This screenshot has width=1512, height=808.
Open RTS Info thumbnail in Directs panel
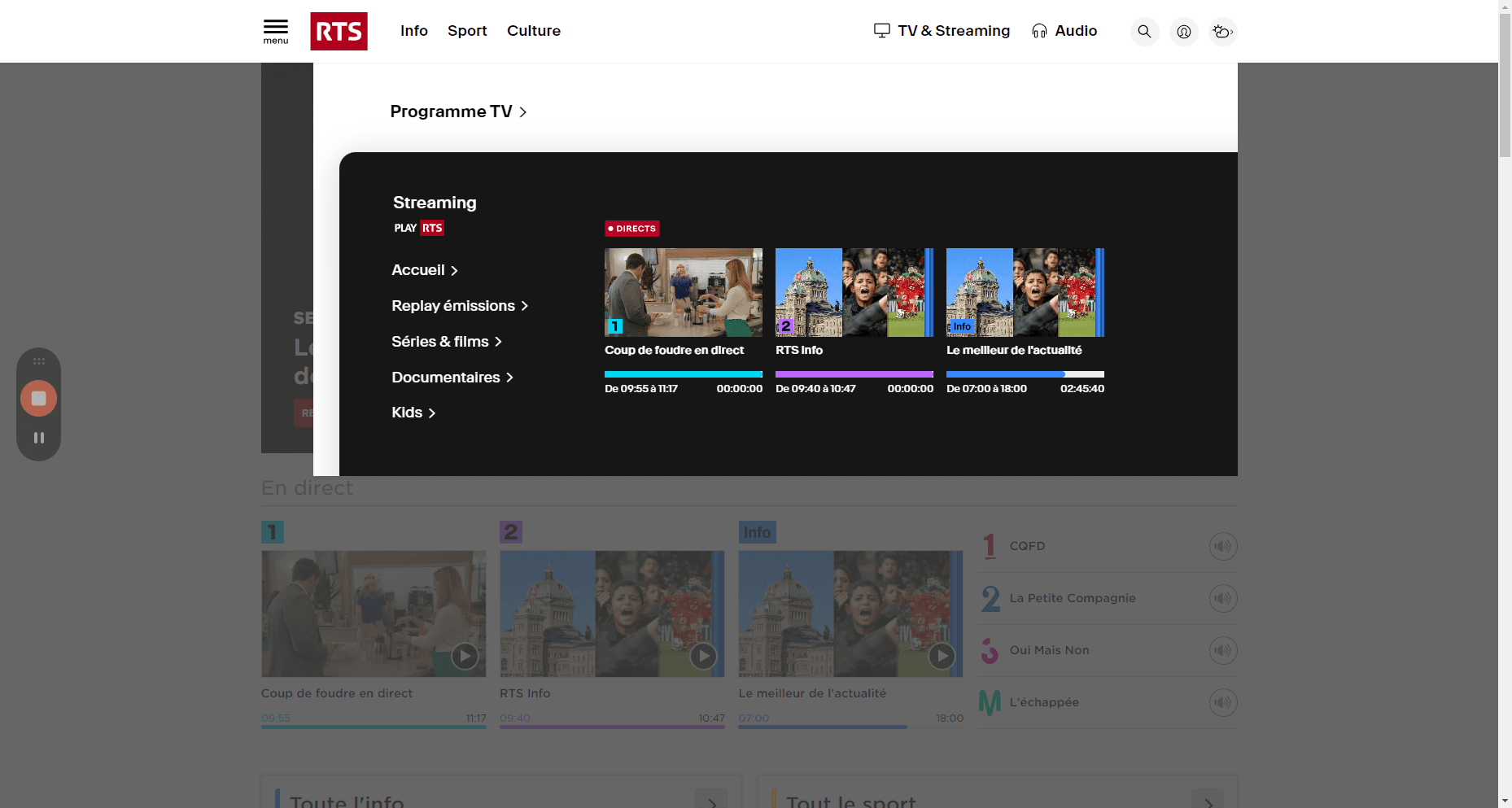(x=854, y=292)
